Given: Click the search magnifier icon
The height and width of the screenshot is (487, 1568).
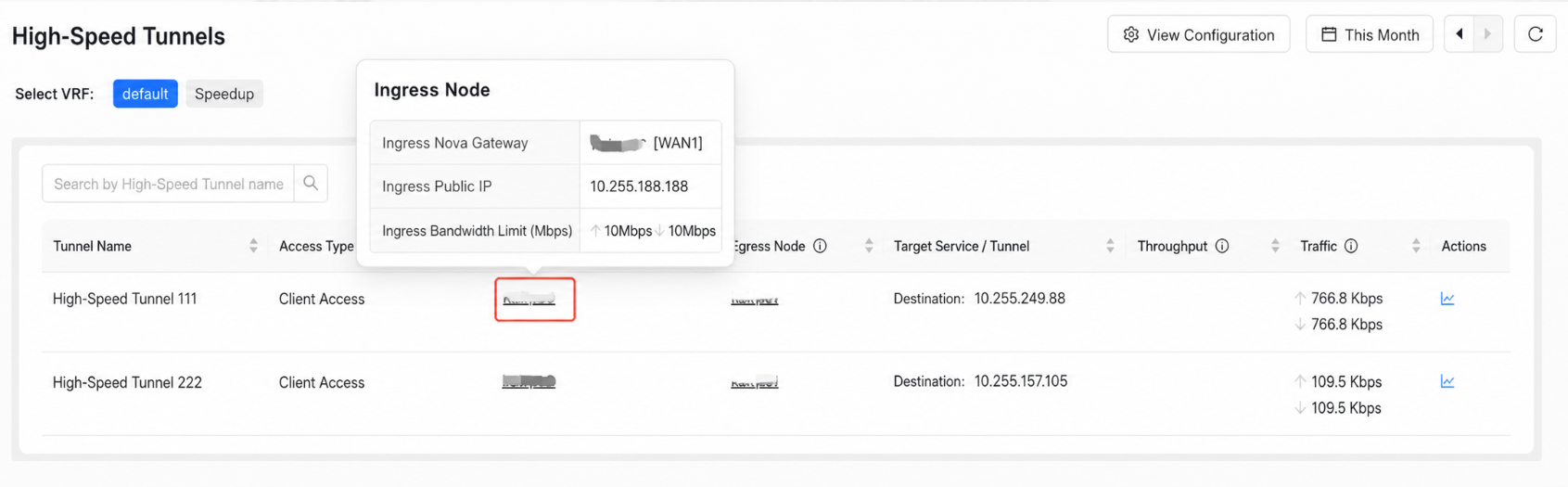Looking at the screenshot, I should [x=311, y=184].
